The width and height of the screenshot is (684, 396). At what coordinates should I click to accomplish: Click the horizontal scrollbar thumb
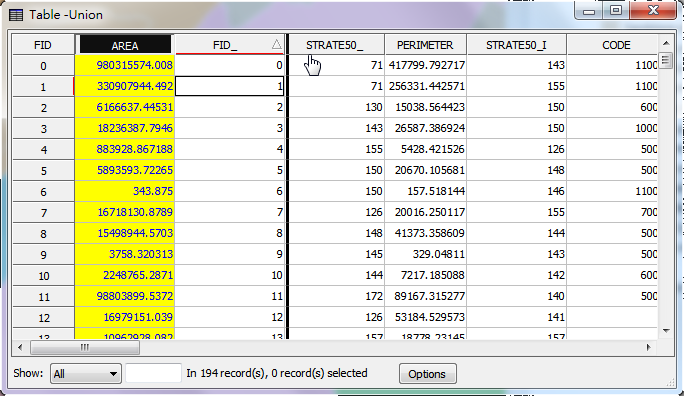pyautogui.click(x=85, y=348)
